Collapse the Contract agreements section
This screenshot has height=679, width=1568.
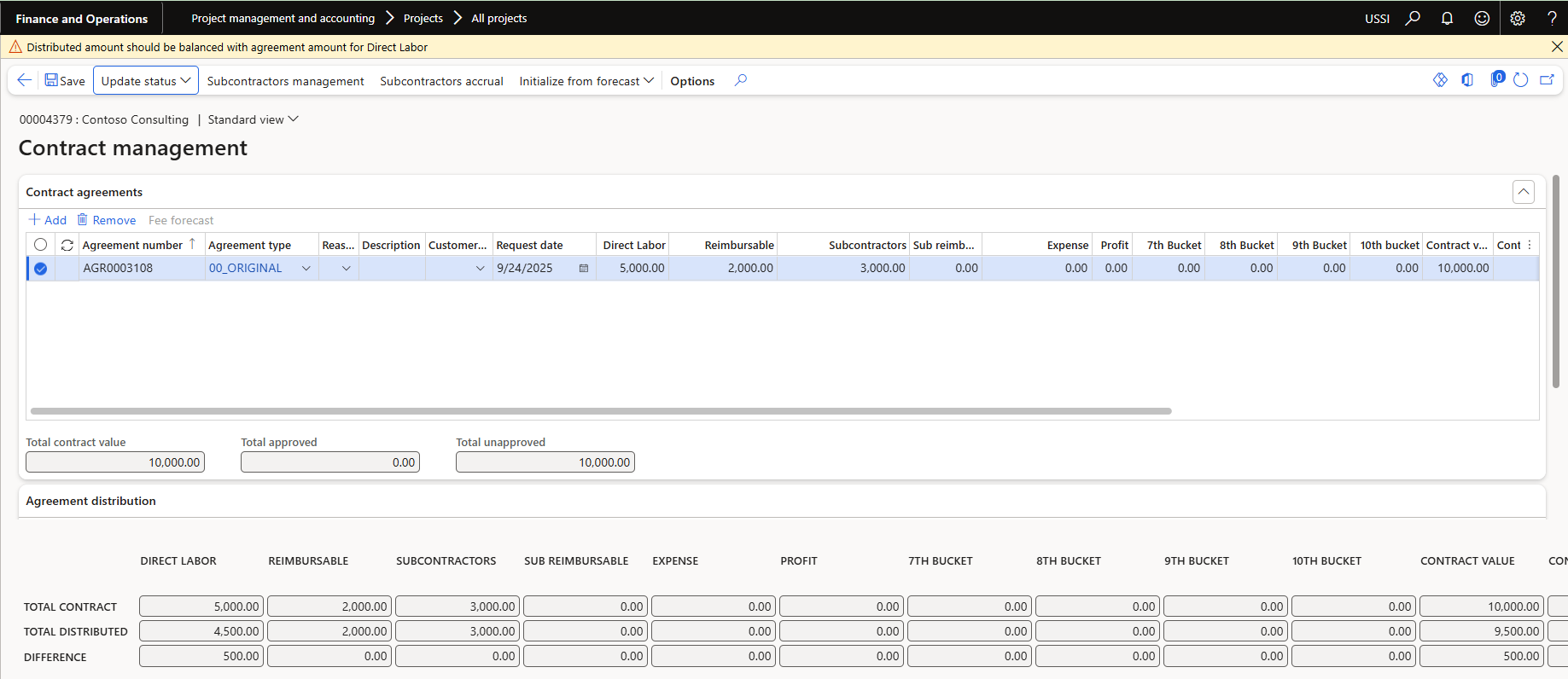click(x=1523, y=192)
